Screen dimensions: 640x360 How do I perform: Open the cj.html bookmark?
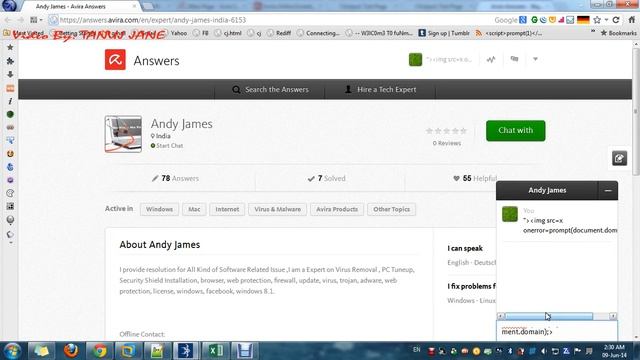click(228, 33)
